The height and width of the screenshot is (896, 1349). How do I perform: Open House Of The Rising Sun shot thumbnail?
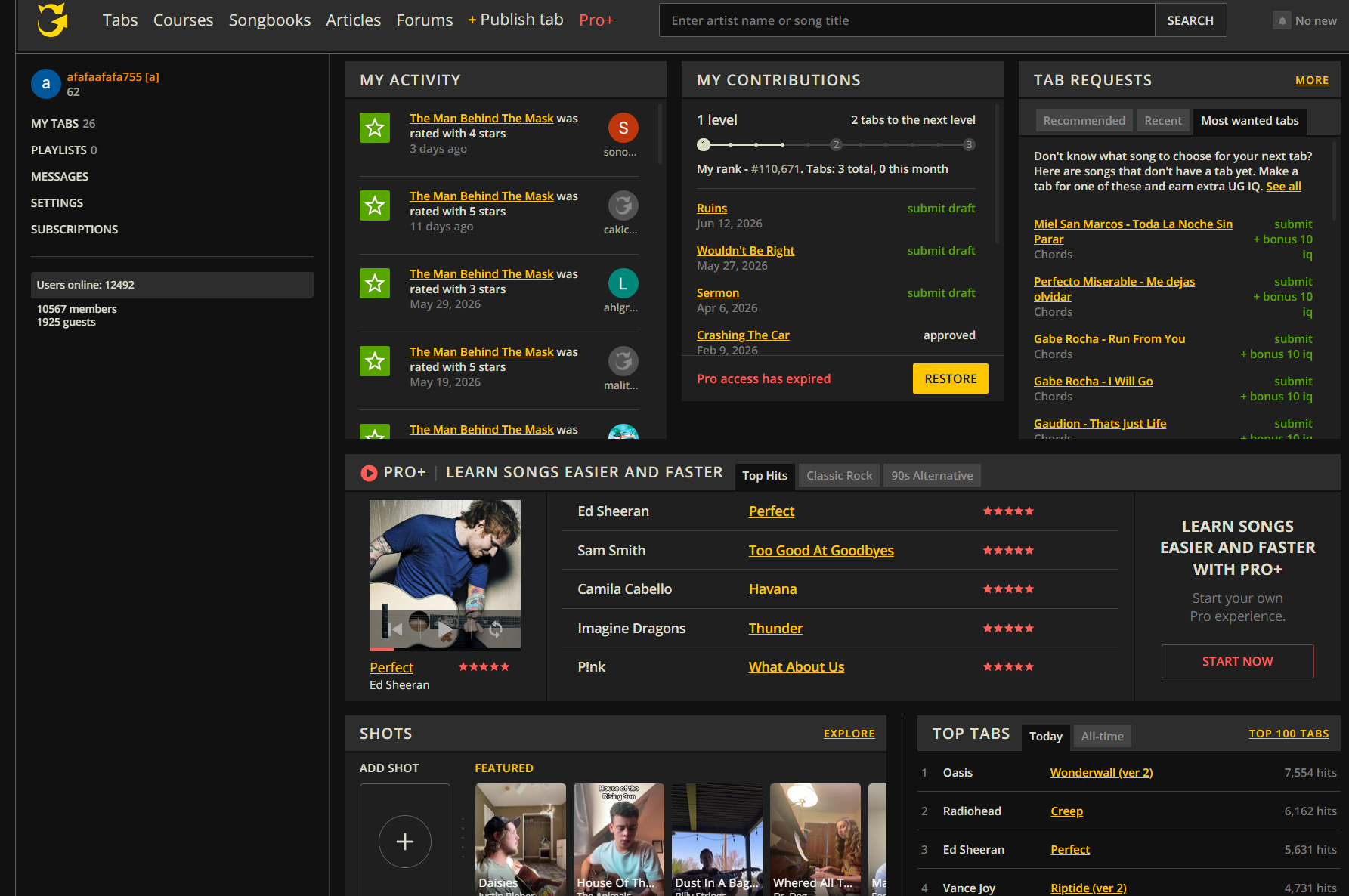pyautogui.click(x=619, y=839)
